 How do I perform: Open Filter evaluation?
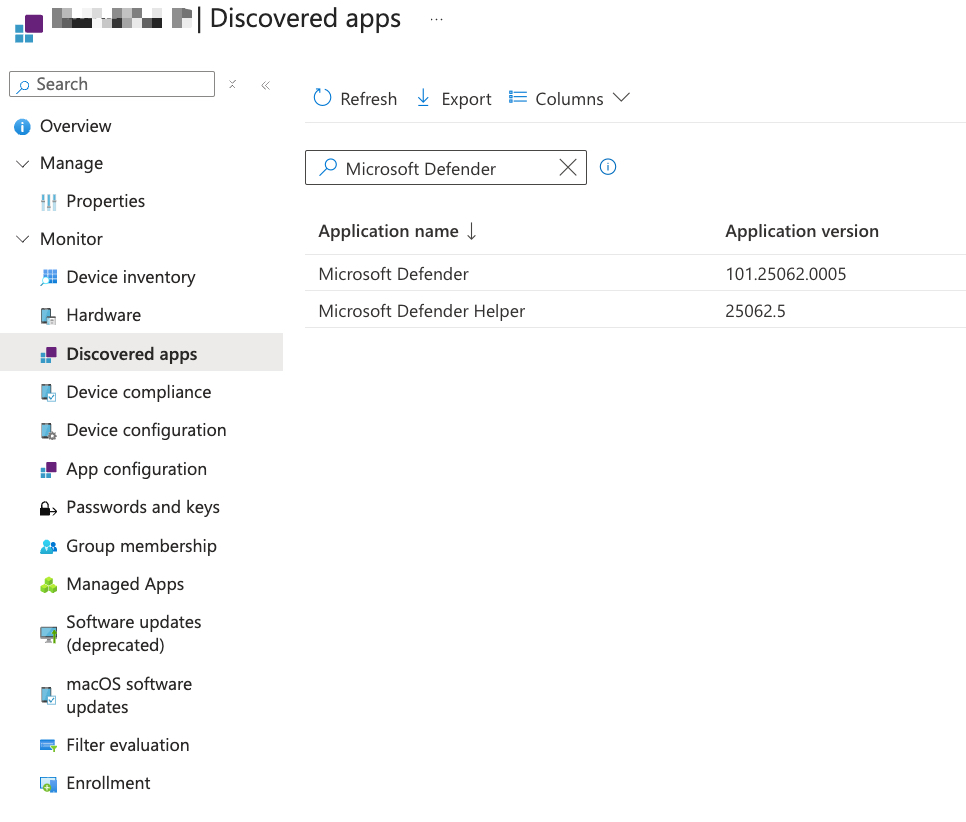coord(128,745)
